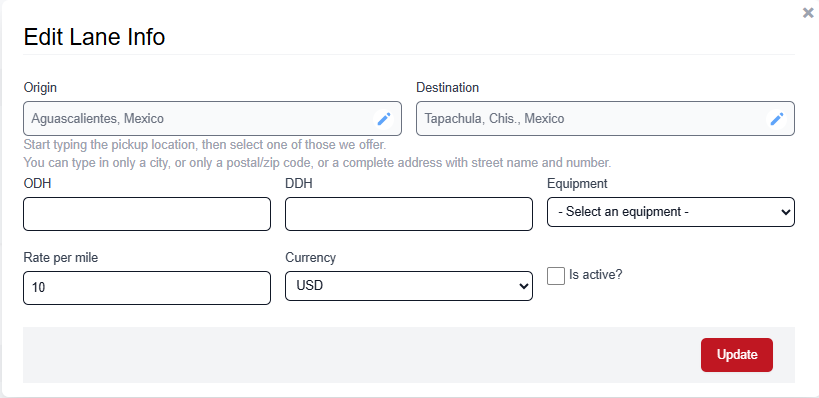This screenshot has width=819, height=398.
Task: Click the "Edit Lane Info" heading
Action: click(x=95, y=37)
